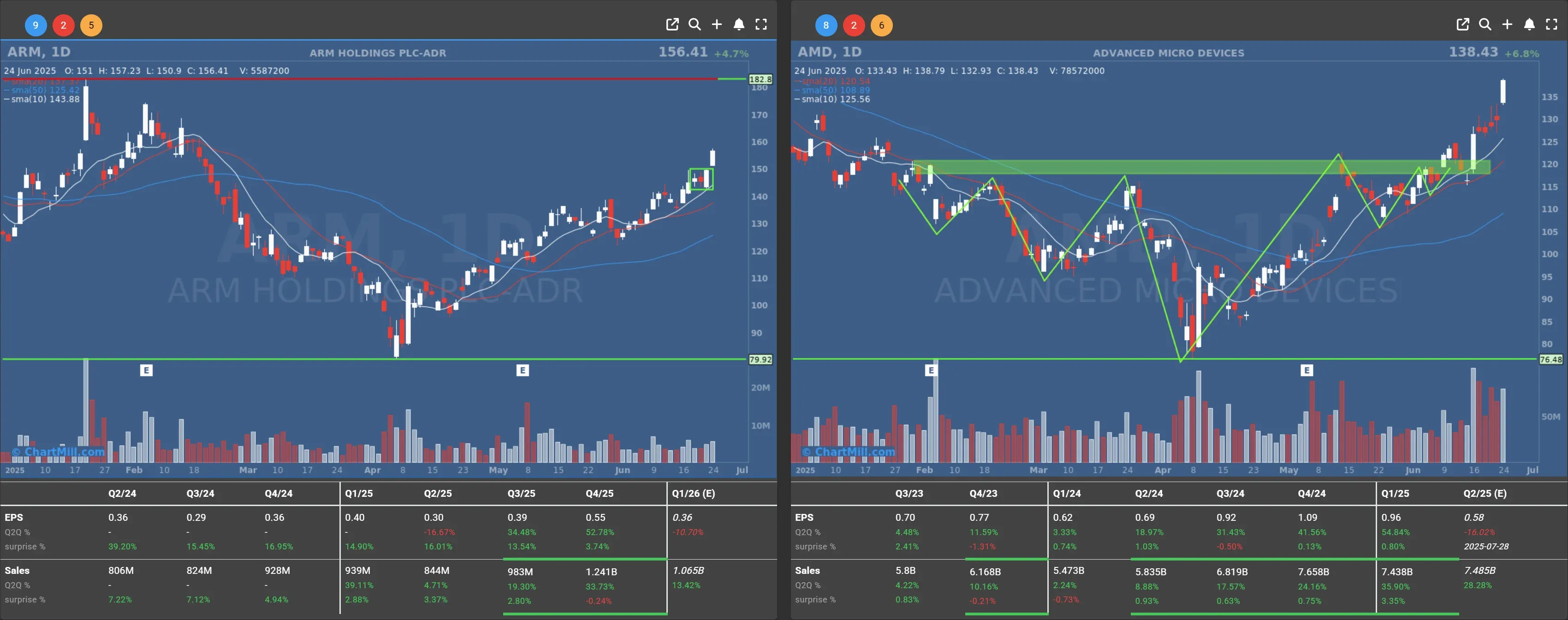The image size is (1568, 620).
Task: Set an alert bell on ARM chart
Action: coord(739,24)
